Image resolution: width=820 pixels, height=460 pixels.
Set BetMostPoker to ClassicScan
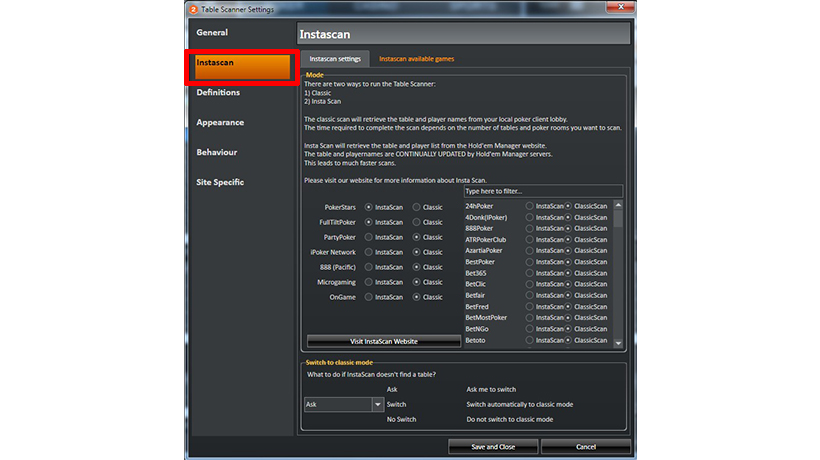[x=568, y=318]
